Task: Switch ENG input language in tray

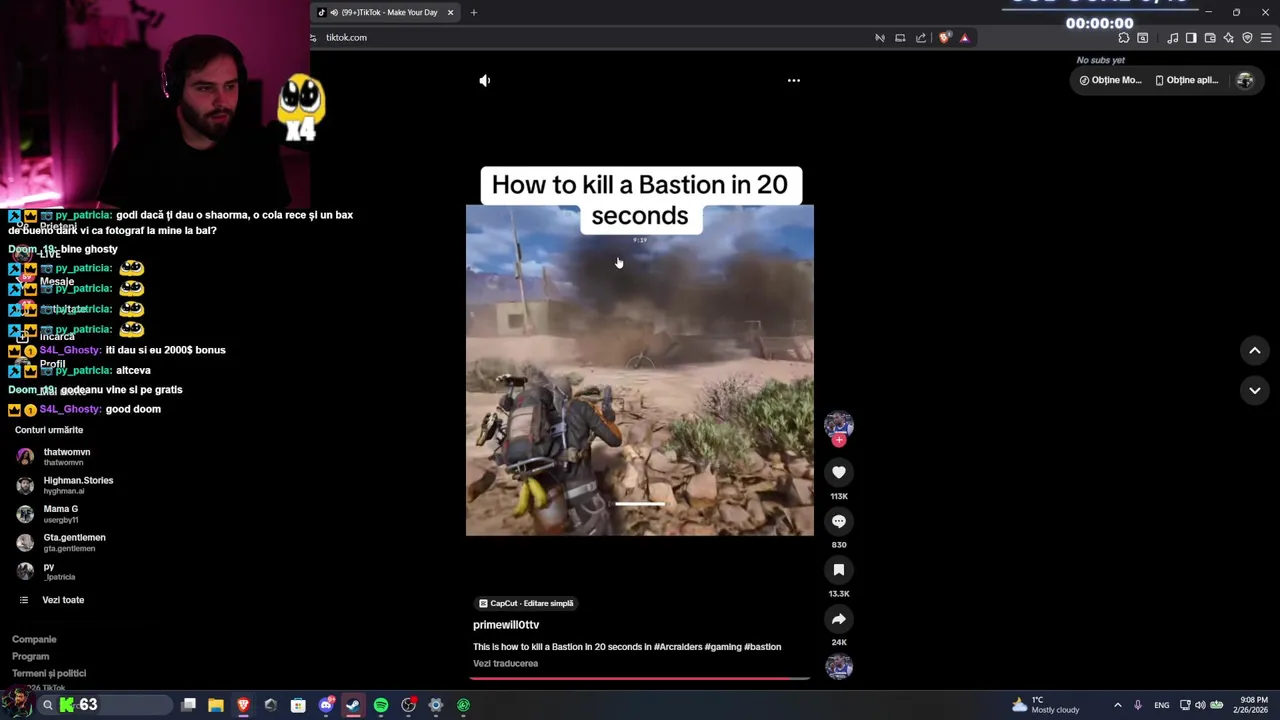Action: [1161, 705]
